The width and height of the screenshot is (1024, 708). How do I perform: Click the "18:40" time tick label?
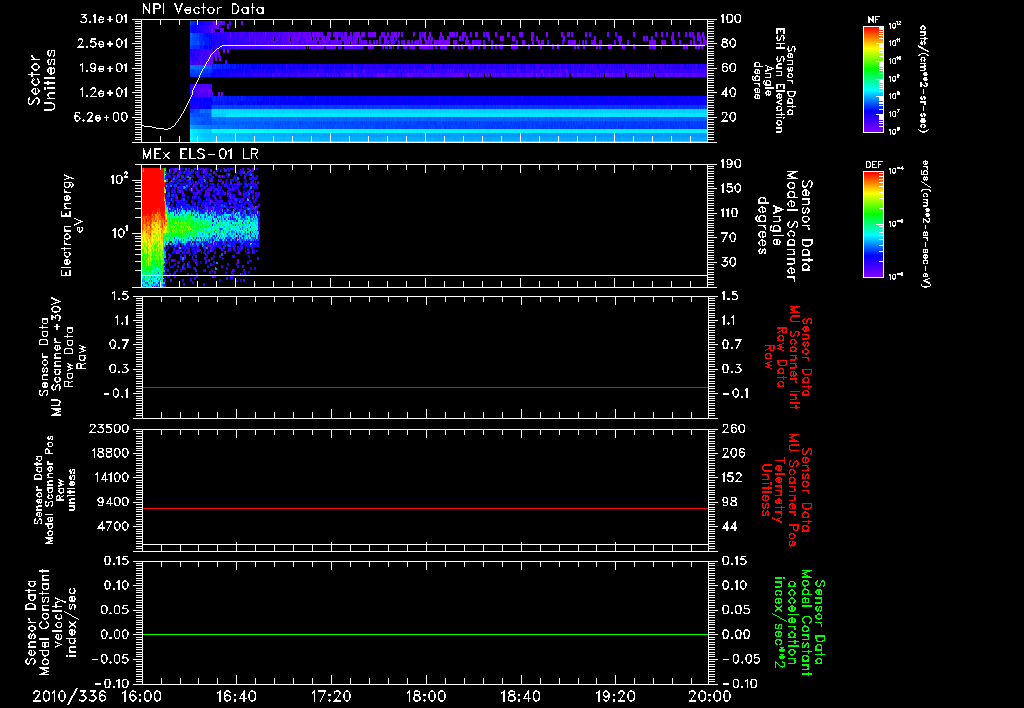coord(520,696)
